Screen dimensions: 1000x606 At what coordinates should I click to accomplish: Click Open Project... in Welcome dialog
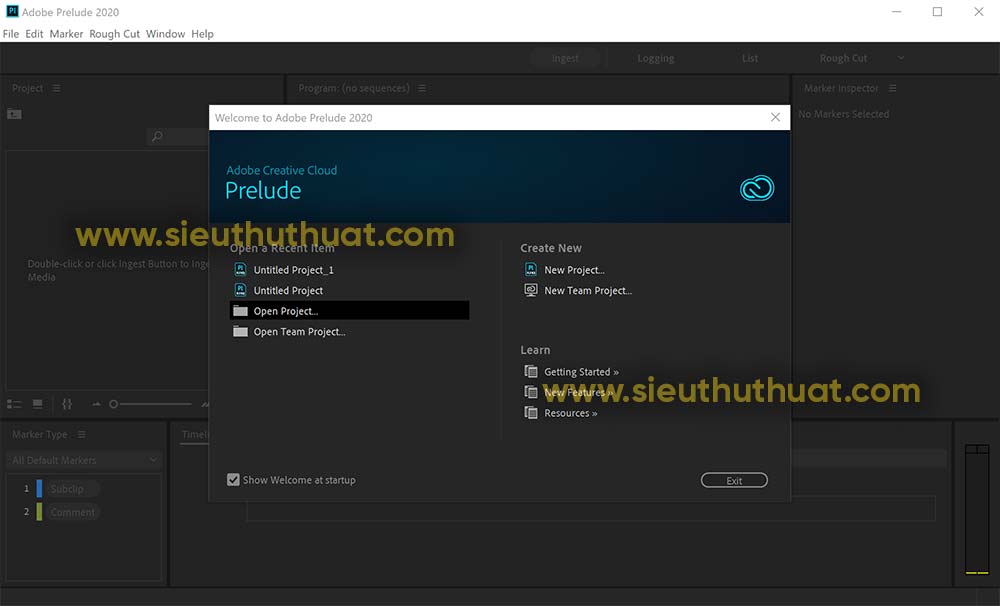[349, 311]
